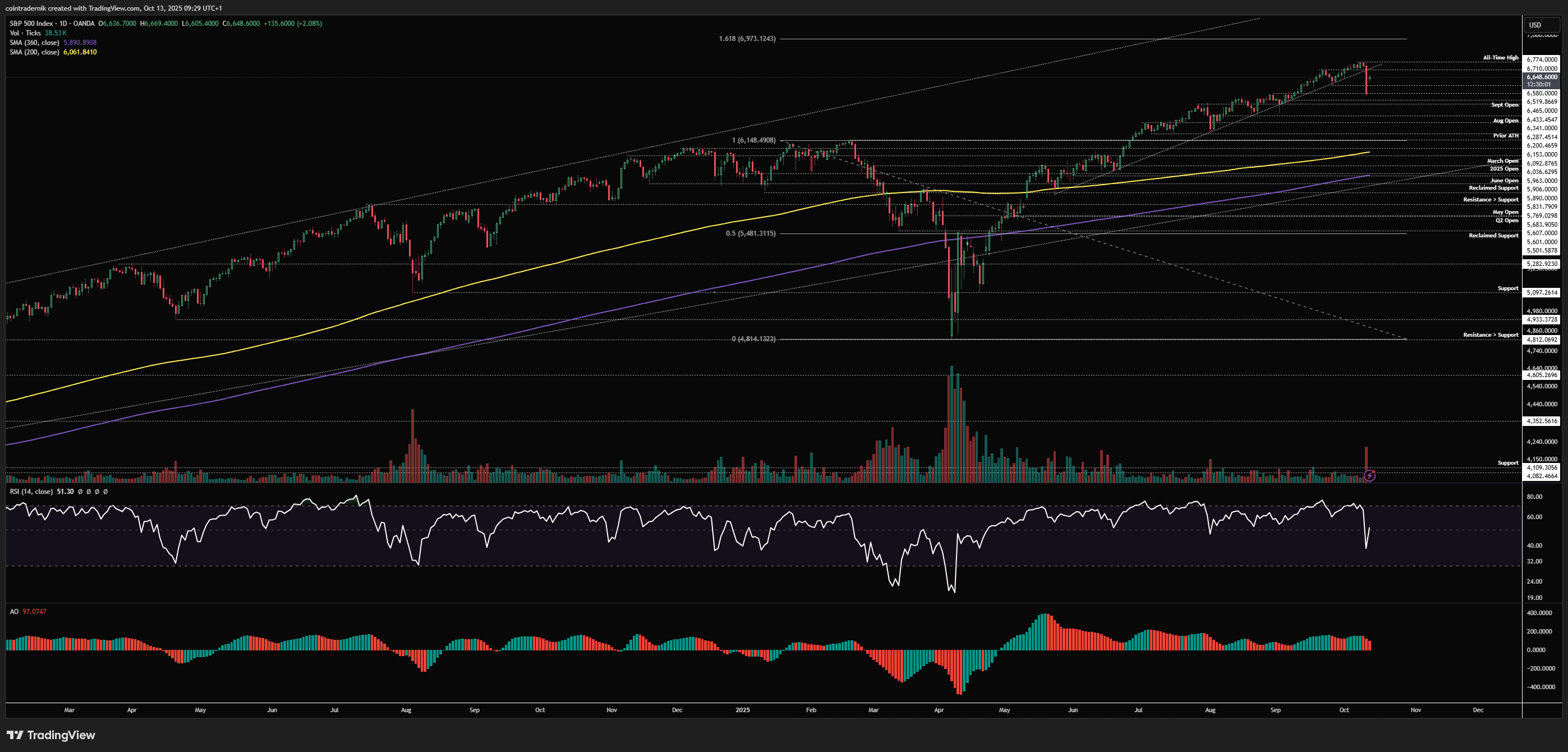The height and width of the screenshot is (752, 1568).
Task: Select the SMA (200, close) legend
Action: (34, 52)
